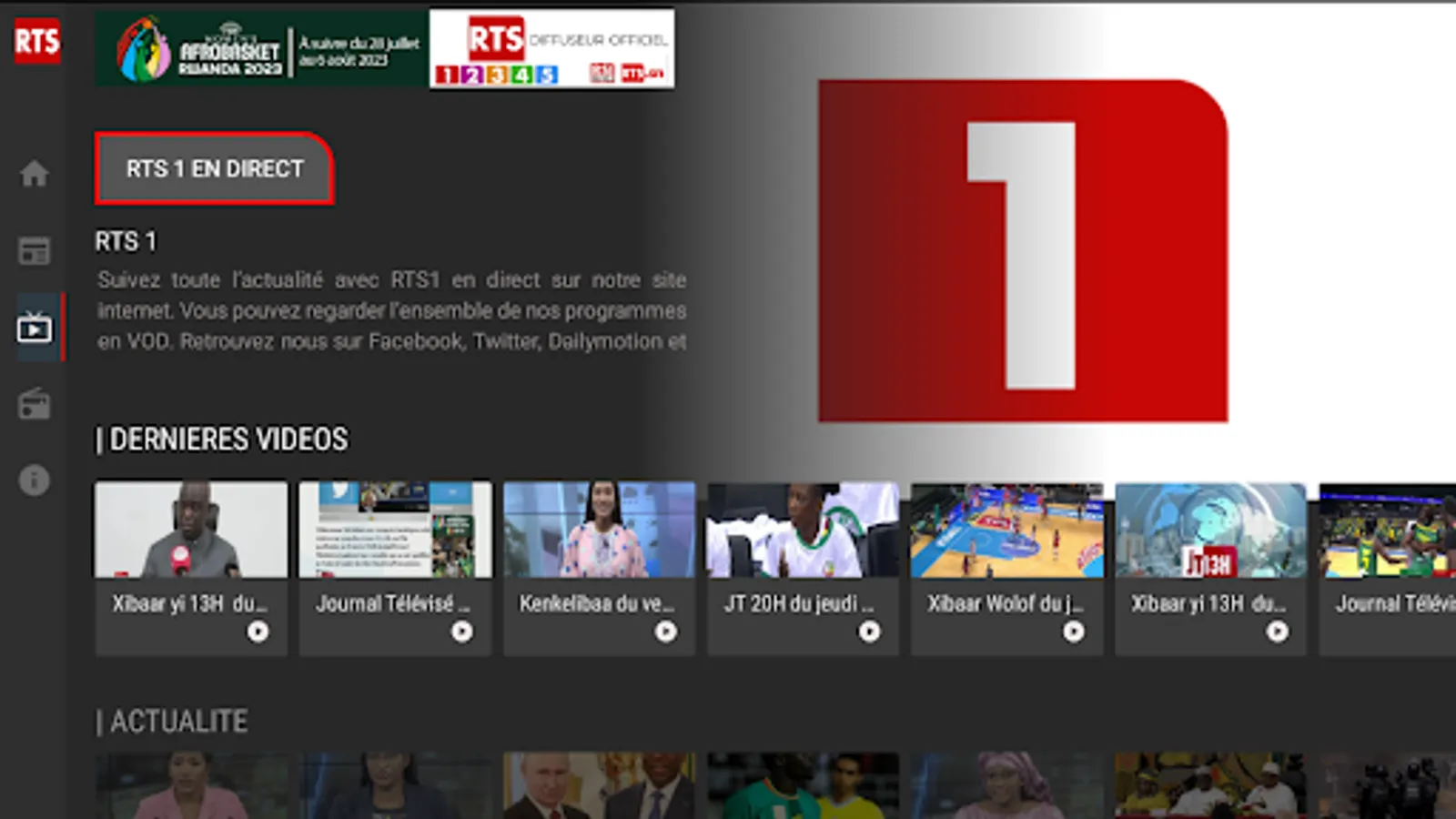Watch RTS 1 EN DIRECT live stream
The width and height of the screenshot is (1456, 819).
214,168
